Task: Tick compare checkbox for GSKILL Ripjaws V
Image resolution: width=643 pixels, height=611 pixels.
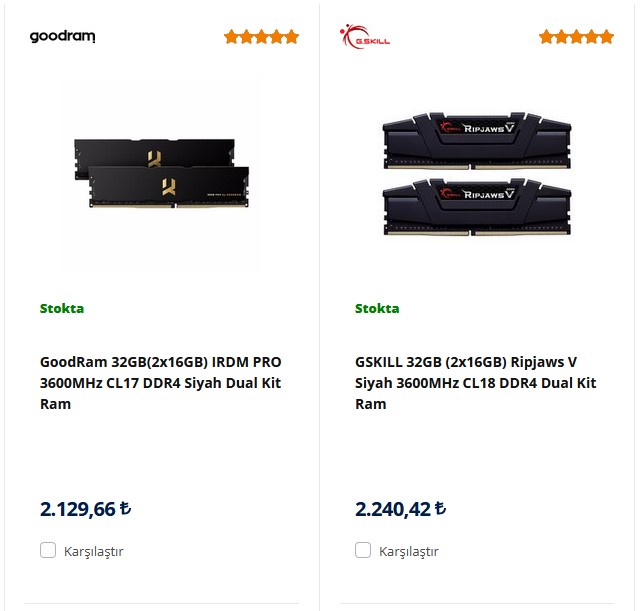Action: tap(363, 550)
